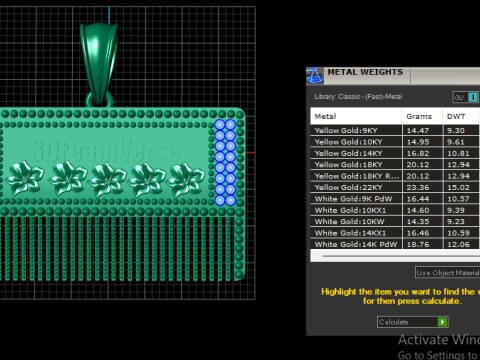Select the pendant bail in viewport
Screen dimensions: 480x360
[99, 62]
